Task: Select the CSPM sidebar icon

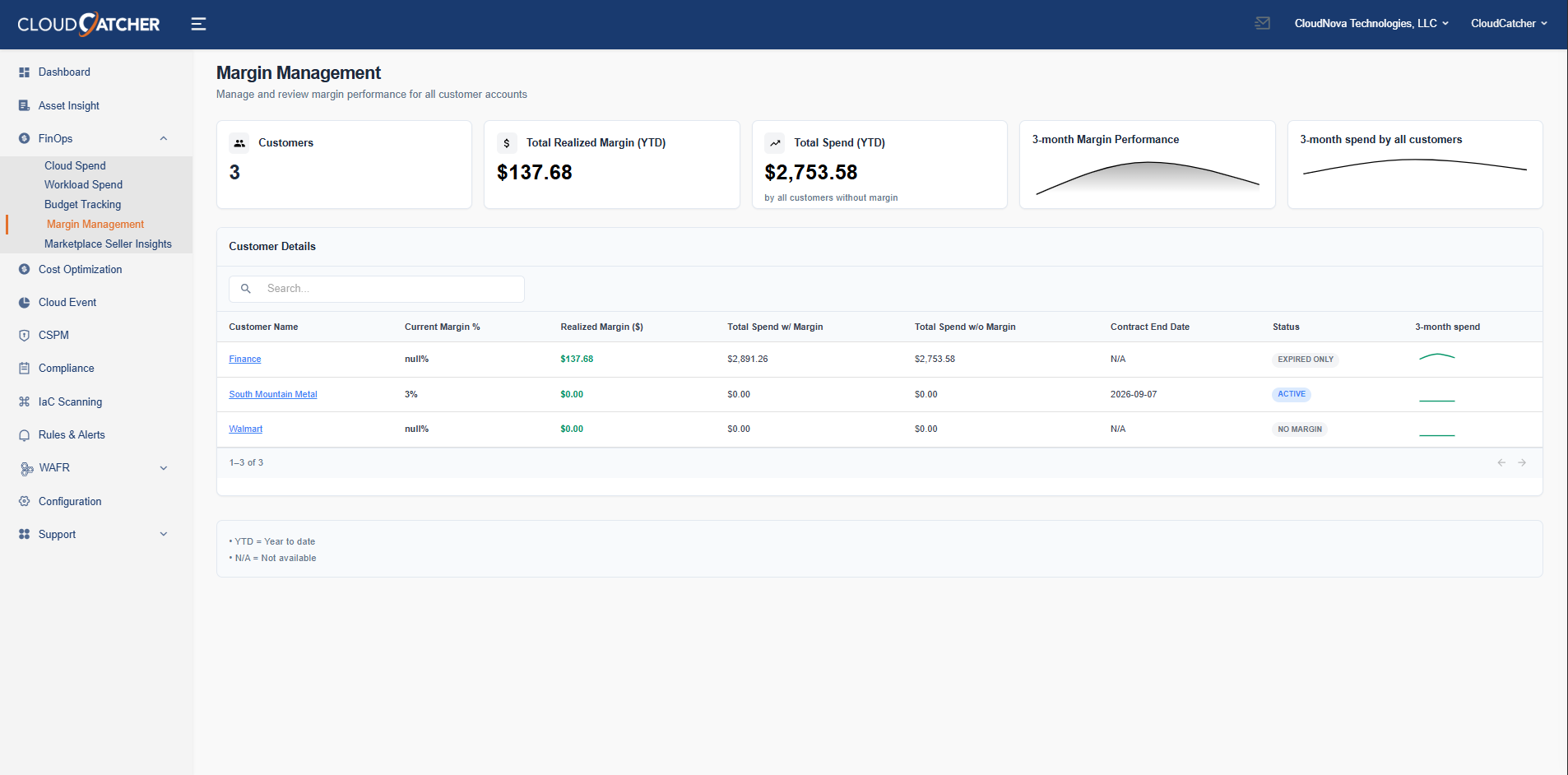Action: pos(25,335)
